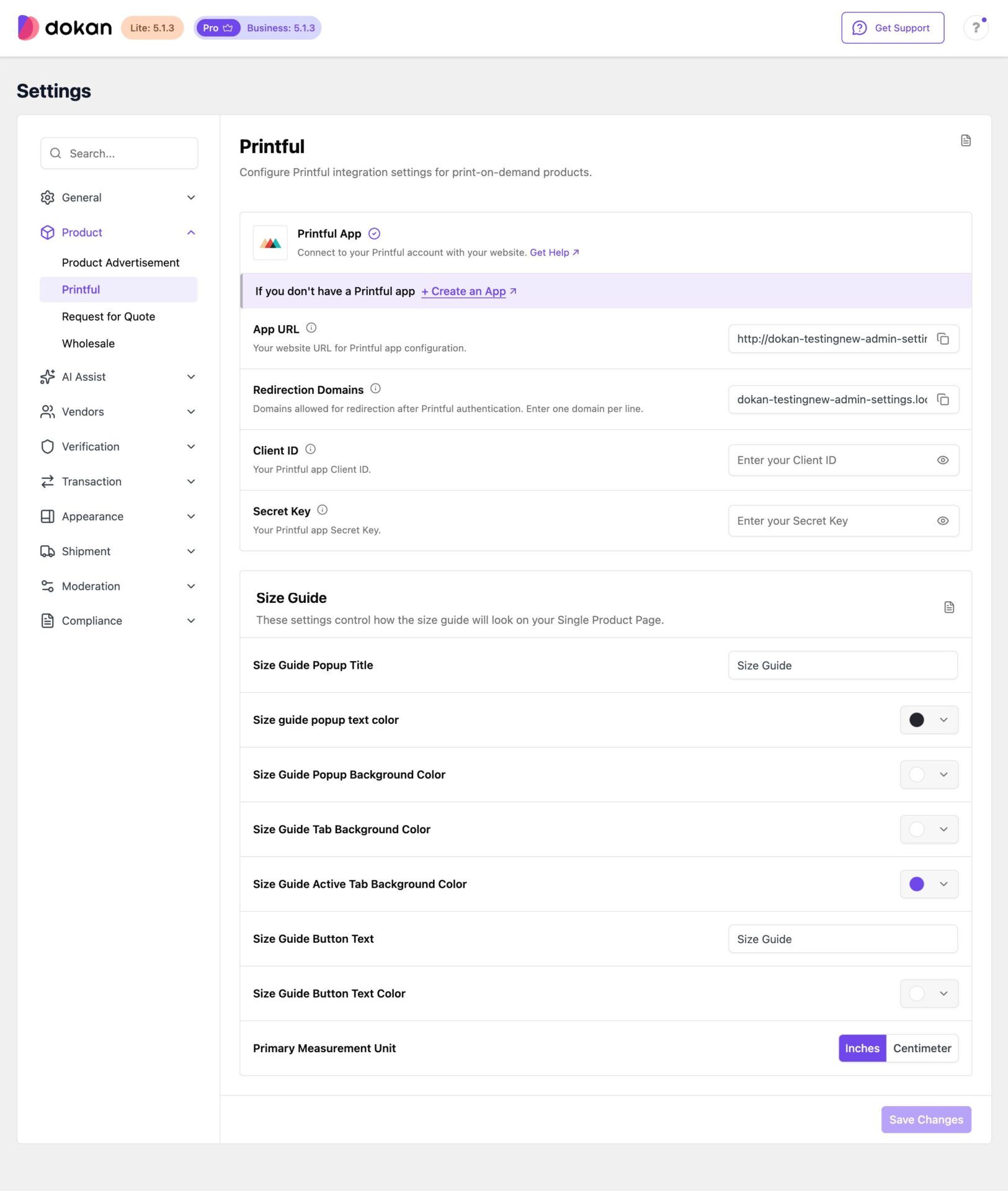1008x1191 pixels.
Task: Expand the Appearance chevron
Action: [x=191, y=517]
